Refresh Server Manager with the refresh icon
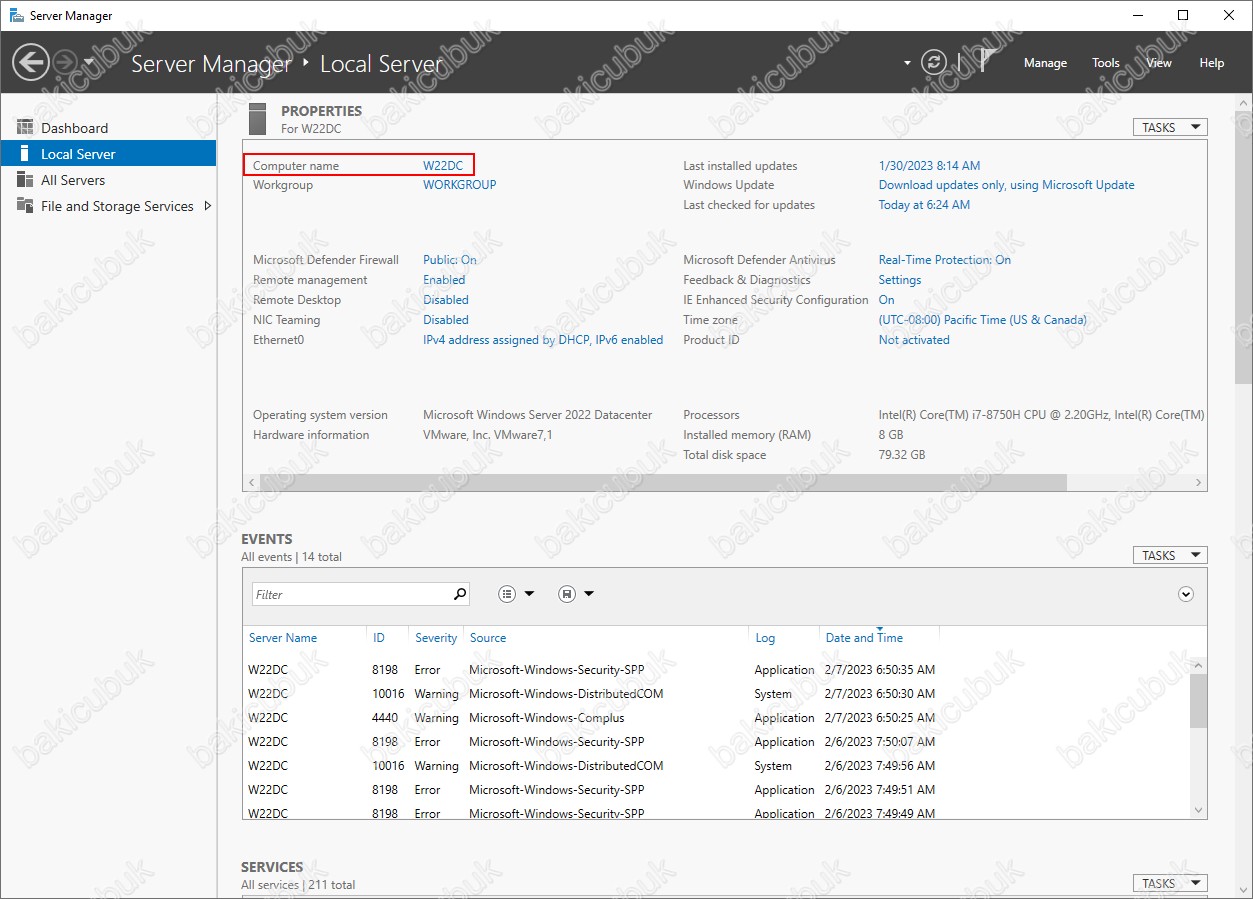The width and height of the screenshot is (1253, 899). pos(933,62)
